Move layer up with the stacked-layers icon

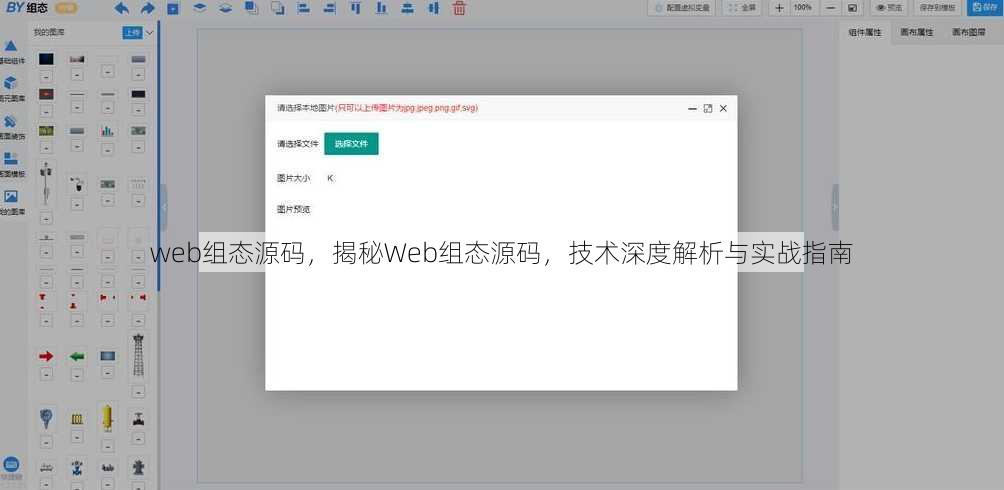point(199,8)
